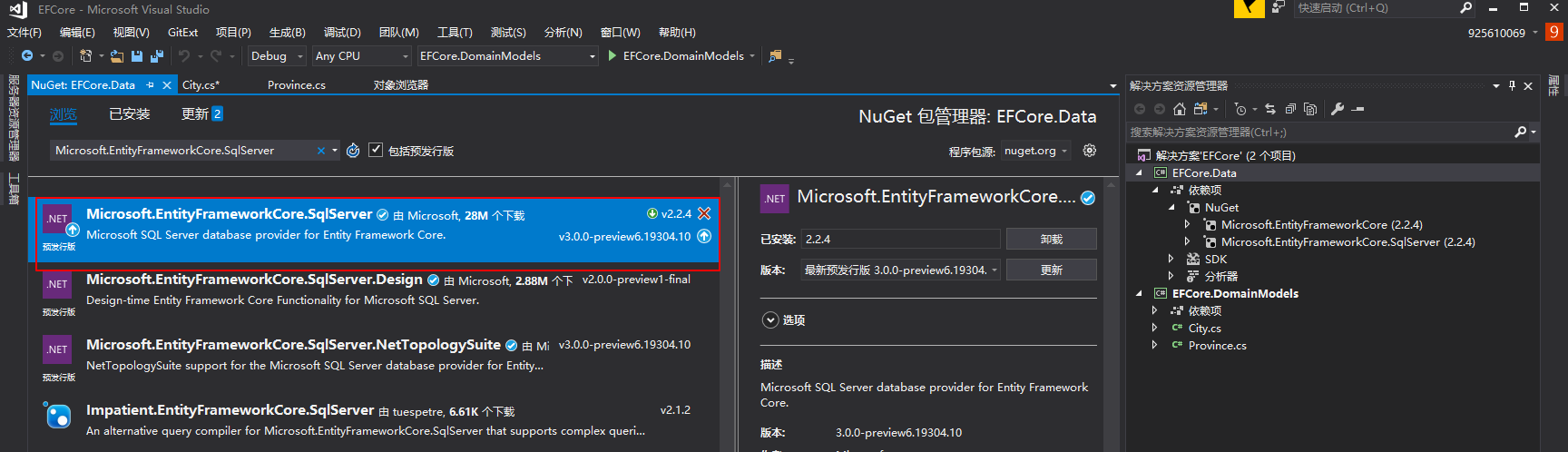Click the refresh icon beside NuGet search box
Image resolution: width=1568 pixels, height=452 pixels.
point(353,151)
